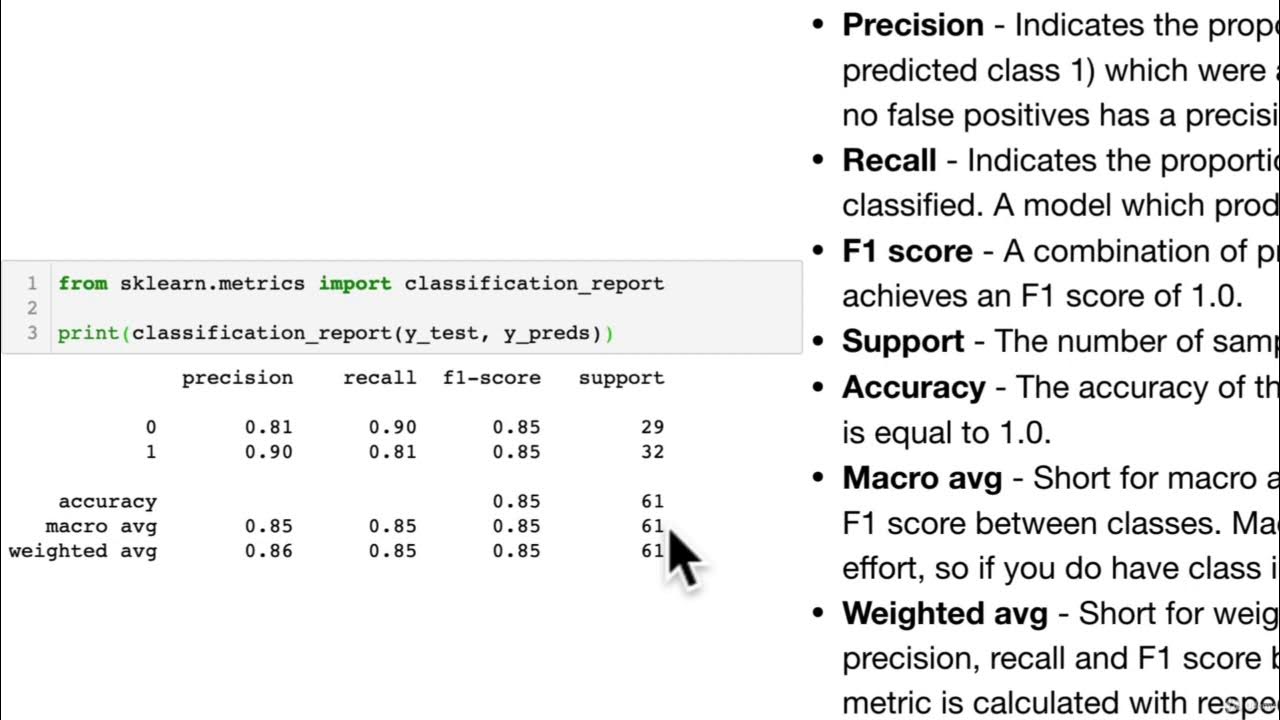Click the bold 'Recall' term in the notes
Viewport: 1280px width, 720px height.
click(x=889, y=160)
